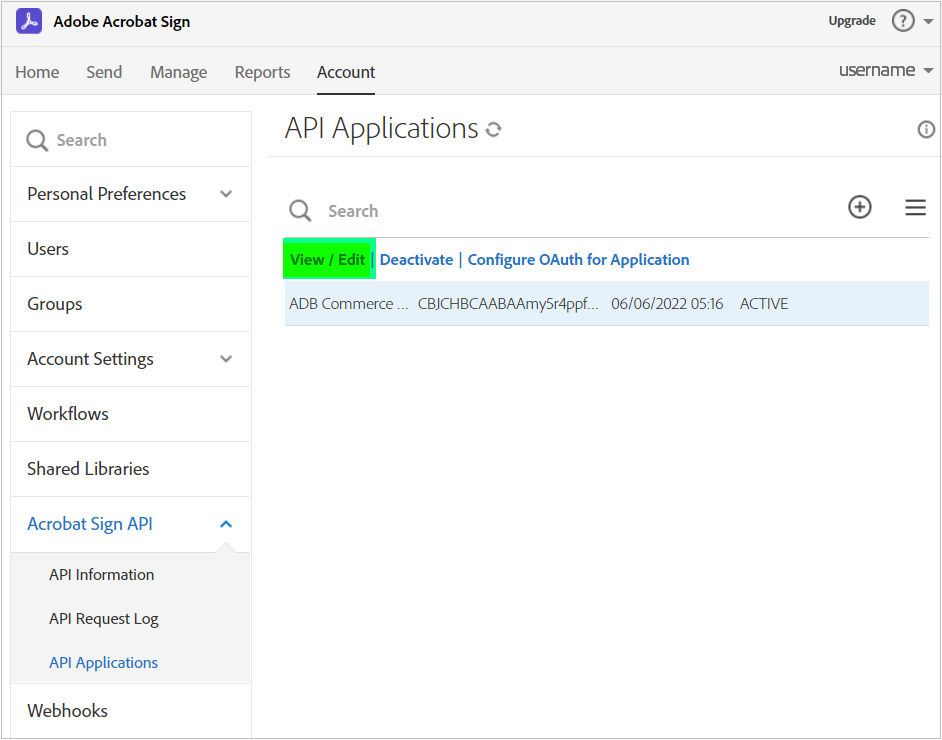Expand the Personal Preferences section
Image resolution: width=942 pixels, height=740 pixels.
pyautogui.click(x=226, y=194)
